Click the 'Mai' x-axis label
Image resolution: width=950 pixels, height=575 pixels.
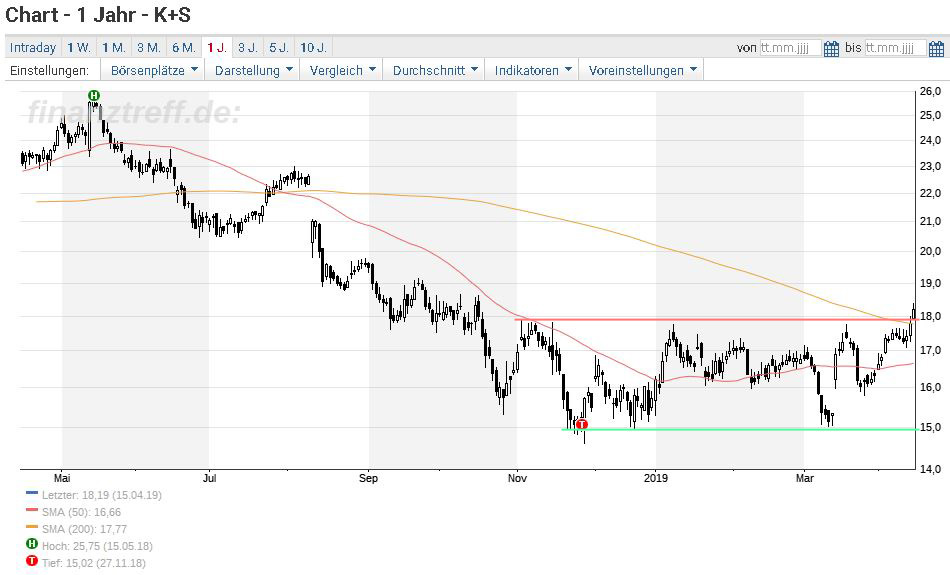coord(62,478)
